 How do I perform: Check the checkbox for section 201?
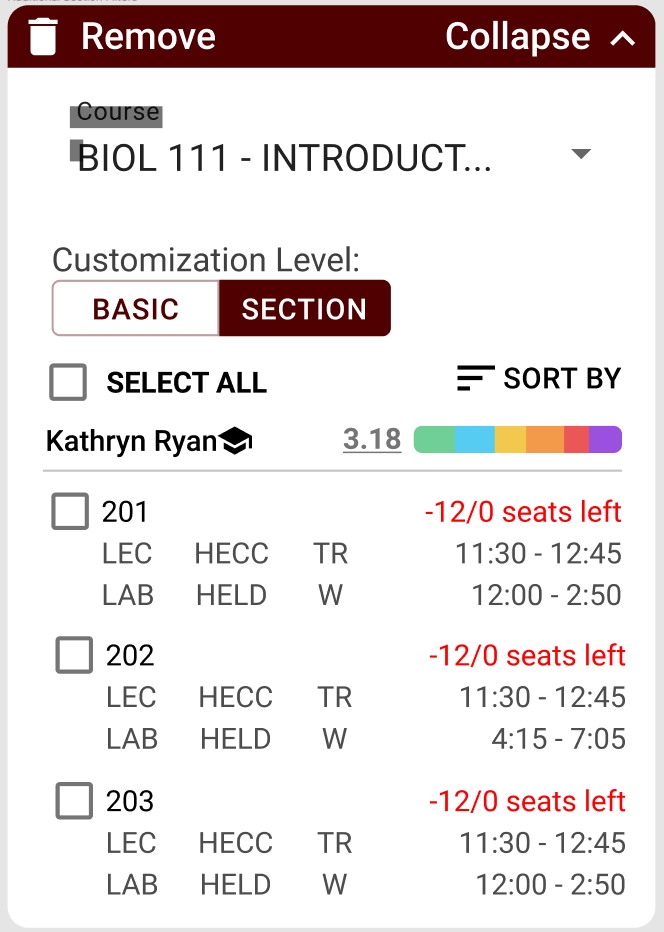click(x=70, y=511)
